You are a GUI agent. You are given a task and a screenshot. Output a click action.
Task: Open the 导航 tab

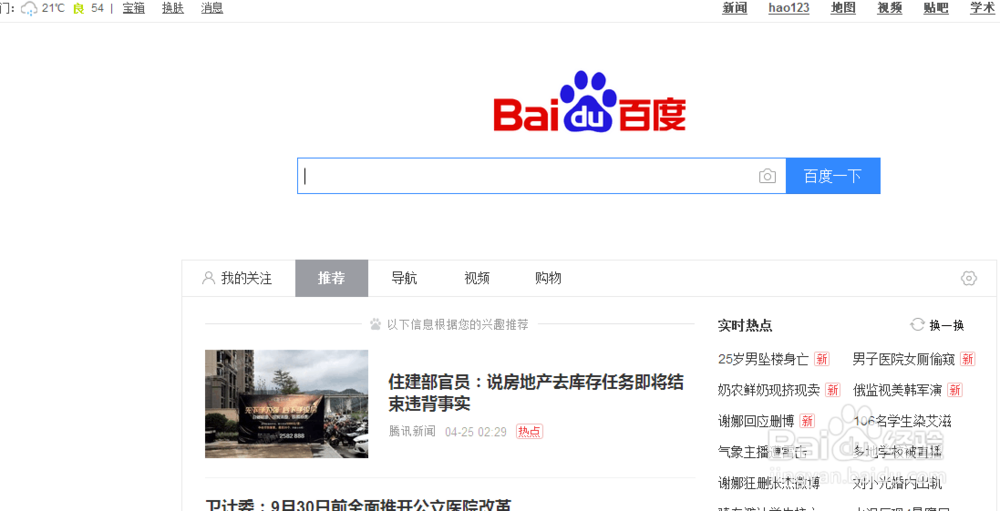pos(404,278)
